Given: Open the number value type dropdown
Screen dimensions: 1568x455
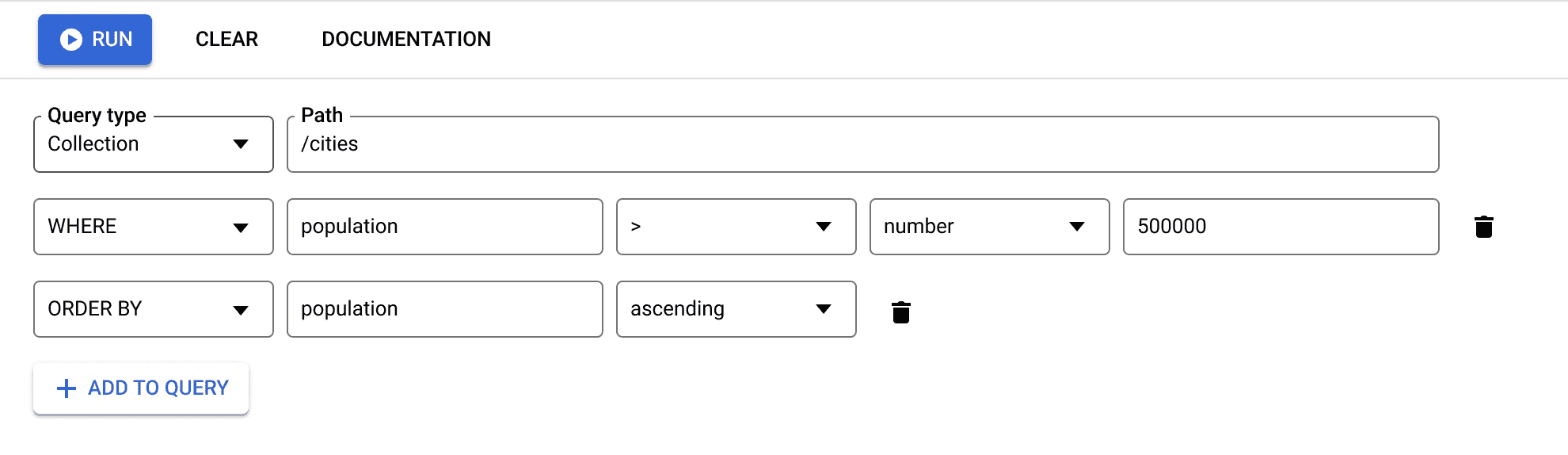Looking at the screenshot, I should pos(989,227).
